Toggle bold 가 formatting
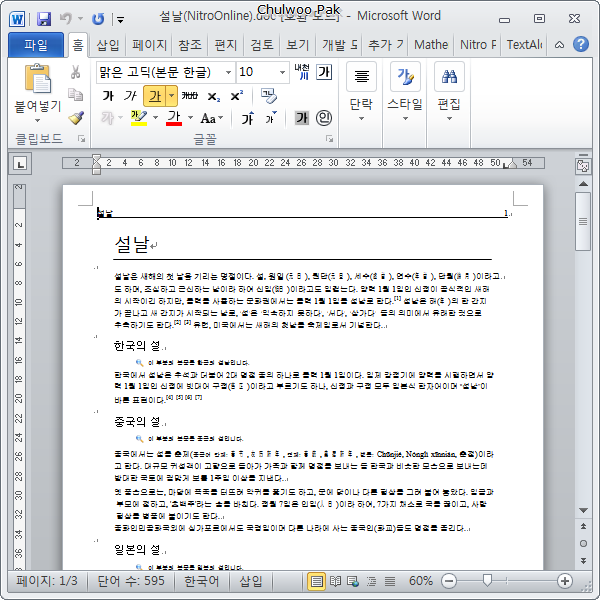Viewport: 600px width, 600px height. (x=108, y=96)
